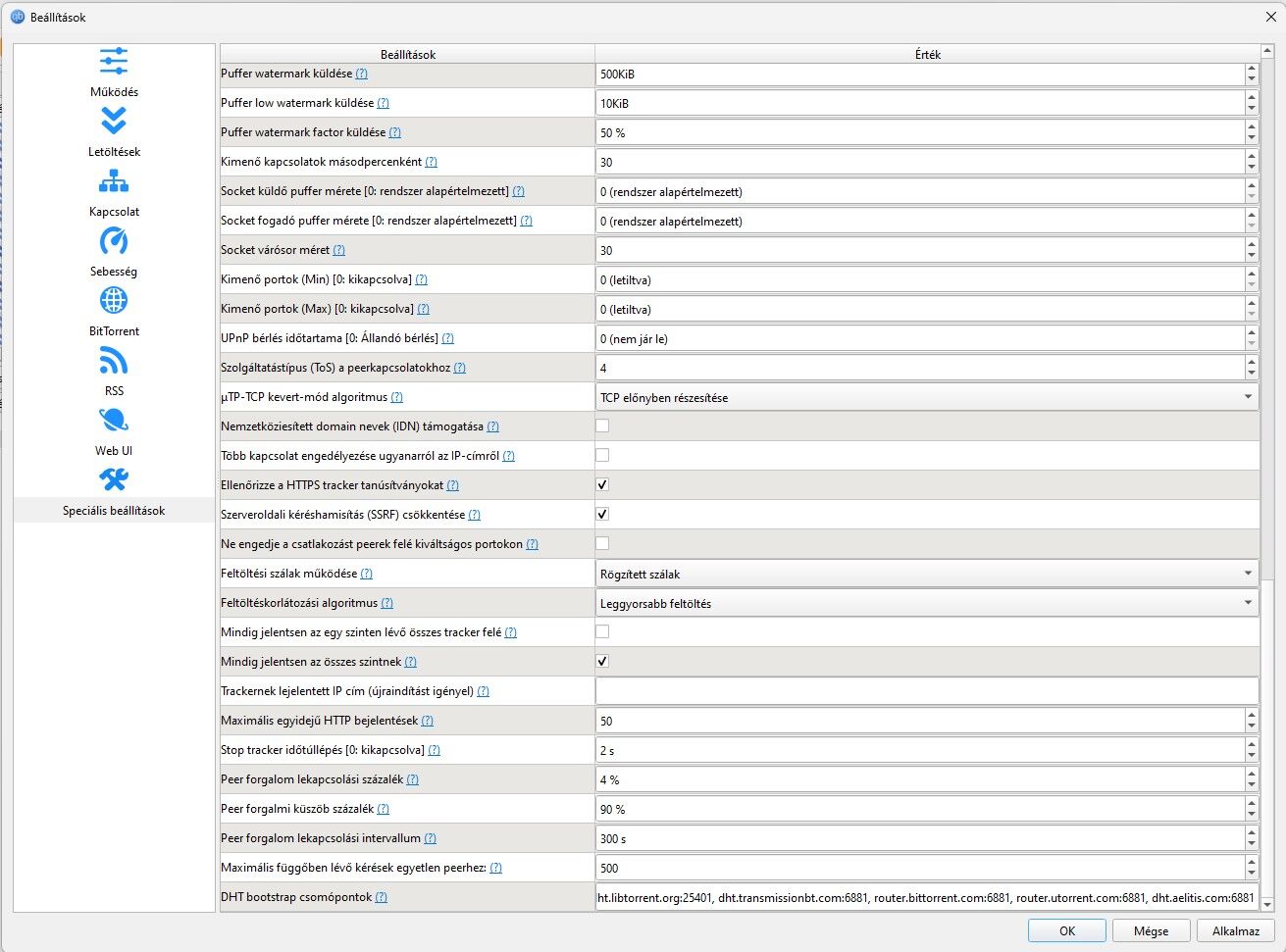The image size is (1286, 952).
Task: Open the Speciális beállítások tools icon
Action: pyautogui.click(x=114, y=480)
